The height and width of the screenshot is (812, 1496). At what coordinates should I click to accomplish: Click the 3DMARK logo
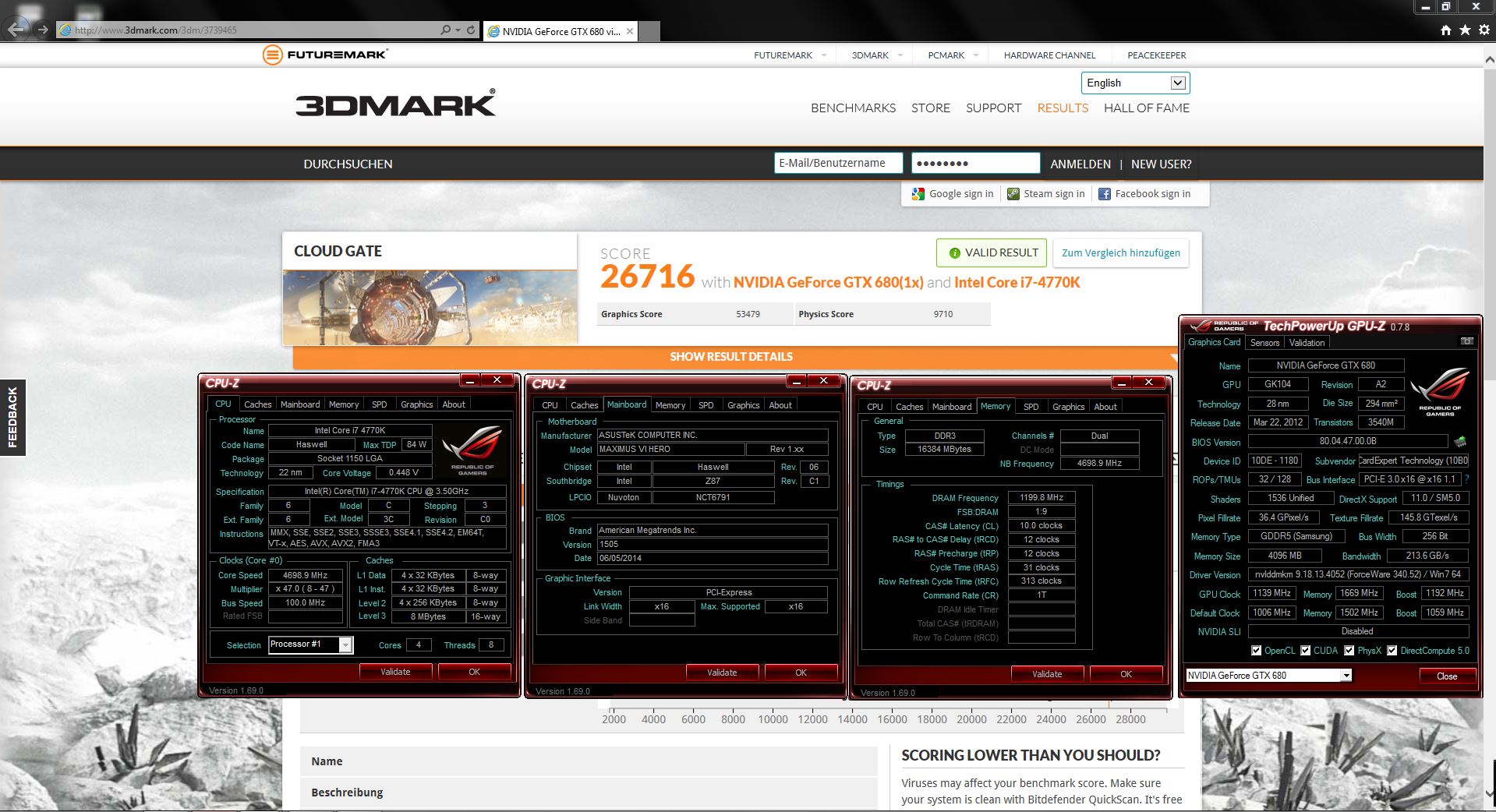(395, 104)
